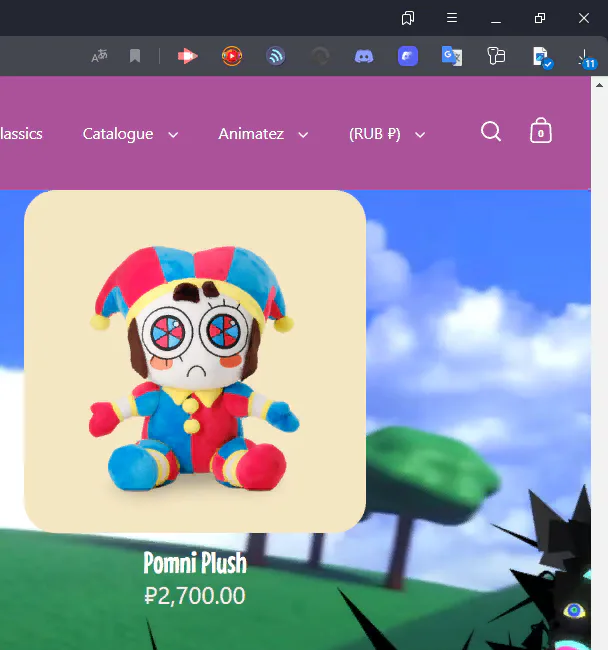Click the ₽2,700.00 price text
Viewport: 608px width, 650px height.
pyautogui.click(x=195, y=596)
